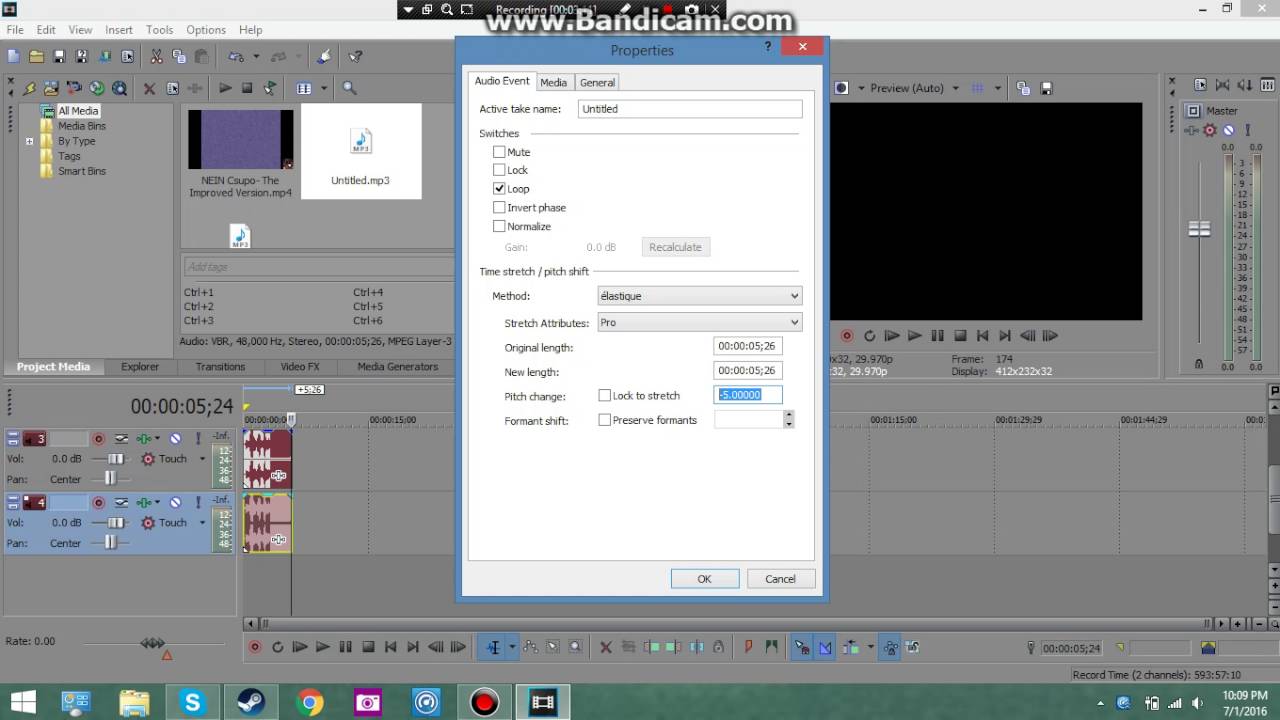Click the Lock event padlock icon
The width and height of the screenshot is (1280, 720).
tap(718, 647)
